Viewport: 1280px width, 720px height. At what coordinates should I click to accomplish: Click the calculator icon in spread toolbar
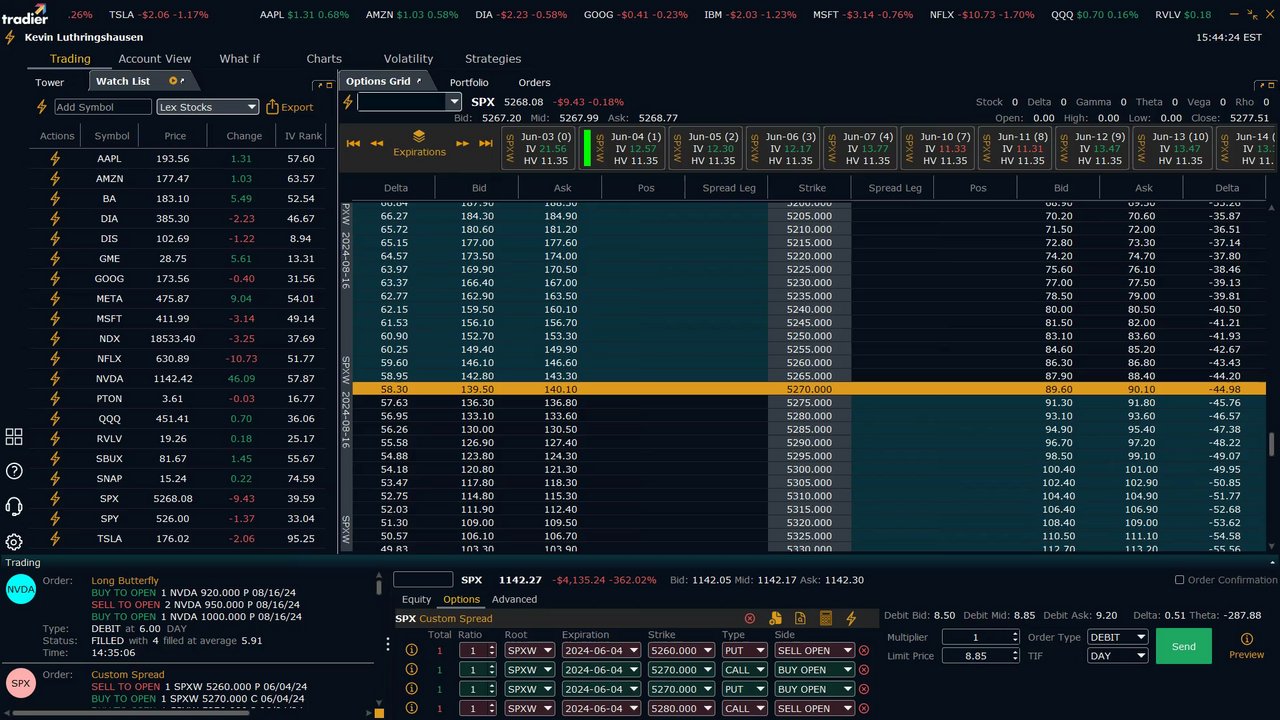tap(826, 619)
